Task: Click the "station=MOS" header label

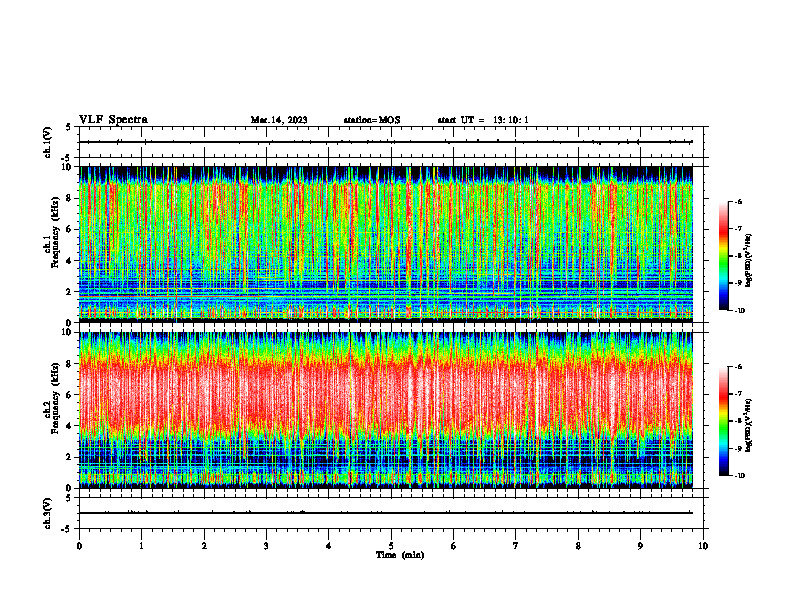Action: point(372,120)
